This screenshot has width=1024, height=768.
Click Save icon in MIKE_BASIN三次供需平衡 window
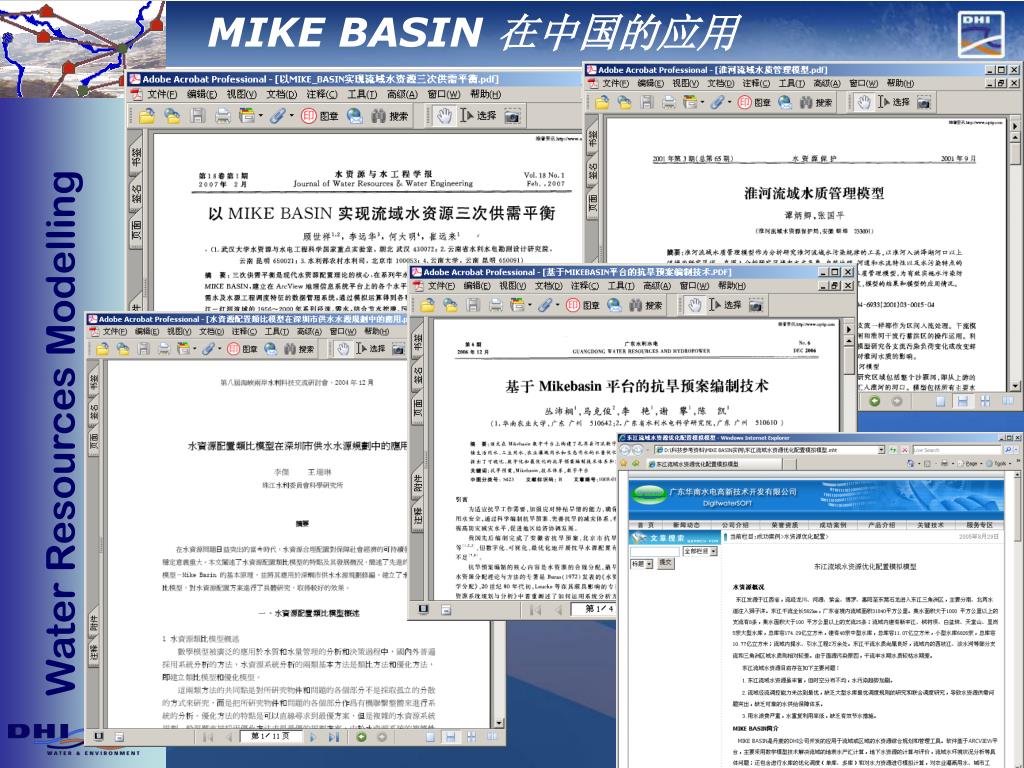[197, 116]
